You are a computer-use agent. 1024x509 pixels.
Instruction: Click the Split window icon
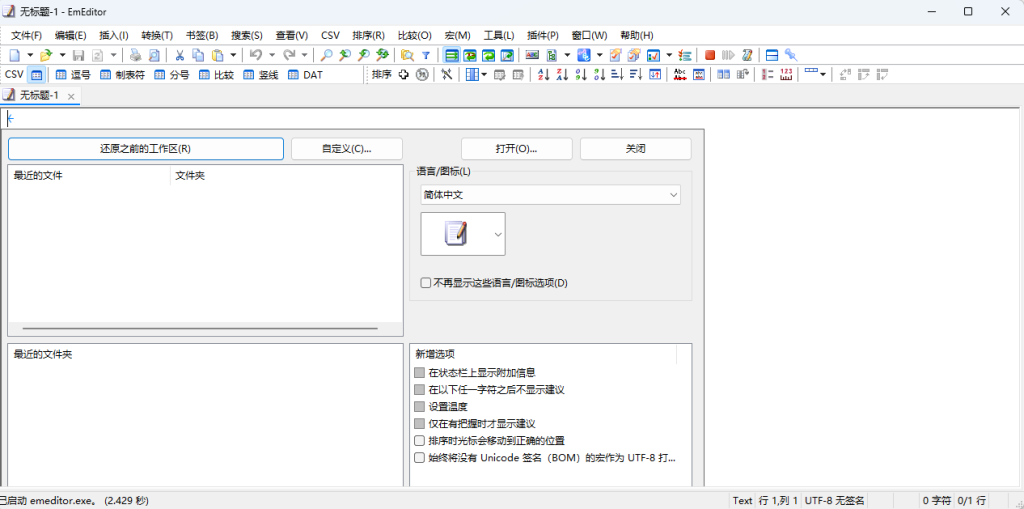point(772,55)
